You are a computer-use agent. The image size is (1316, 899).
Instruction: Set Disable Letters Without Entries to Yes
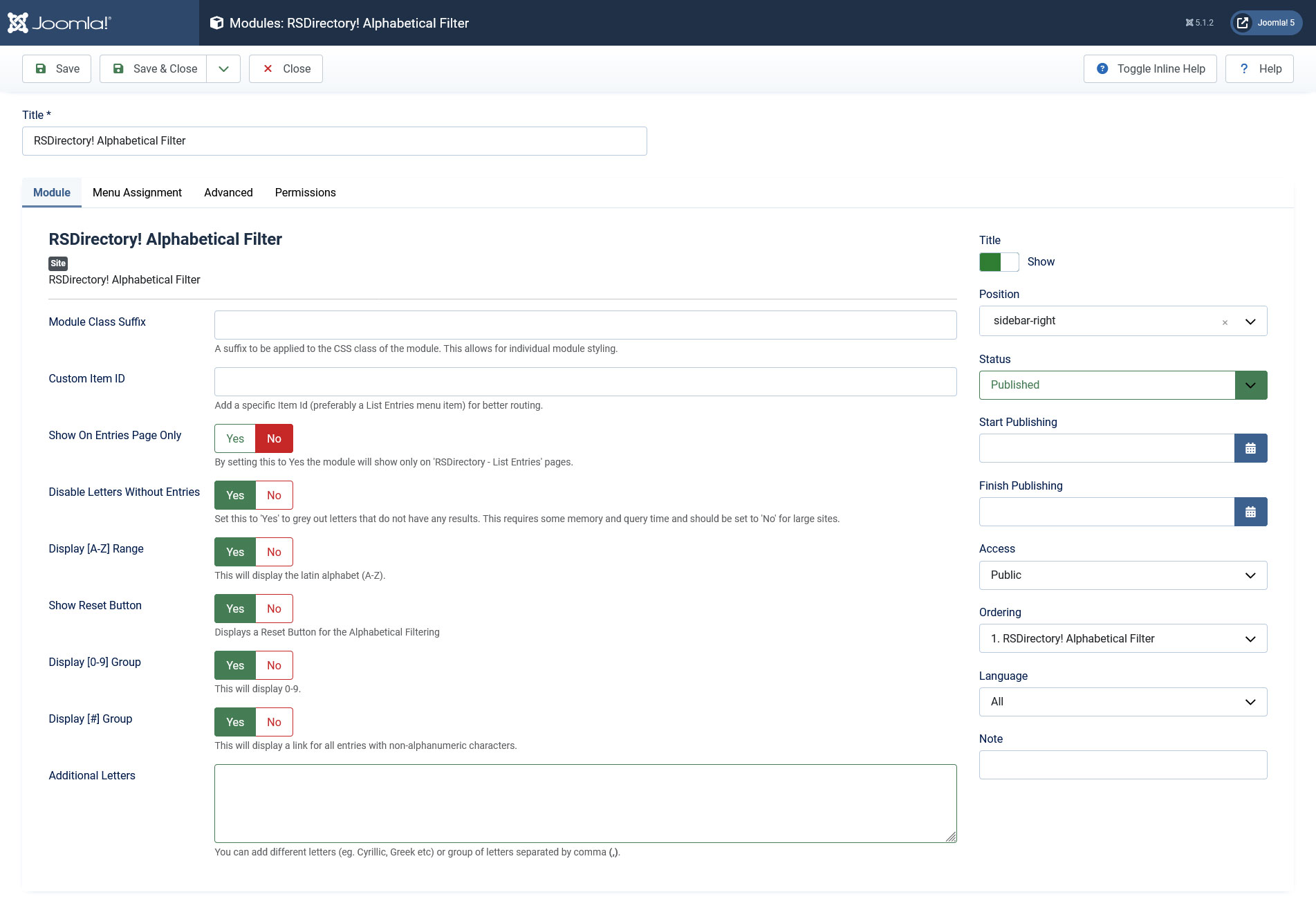point(235,495)
